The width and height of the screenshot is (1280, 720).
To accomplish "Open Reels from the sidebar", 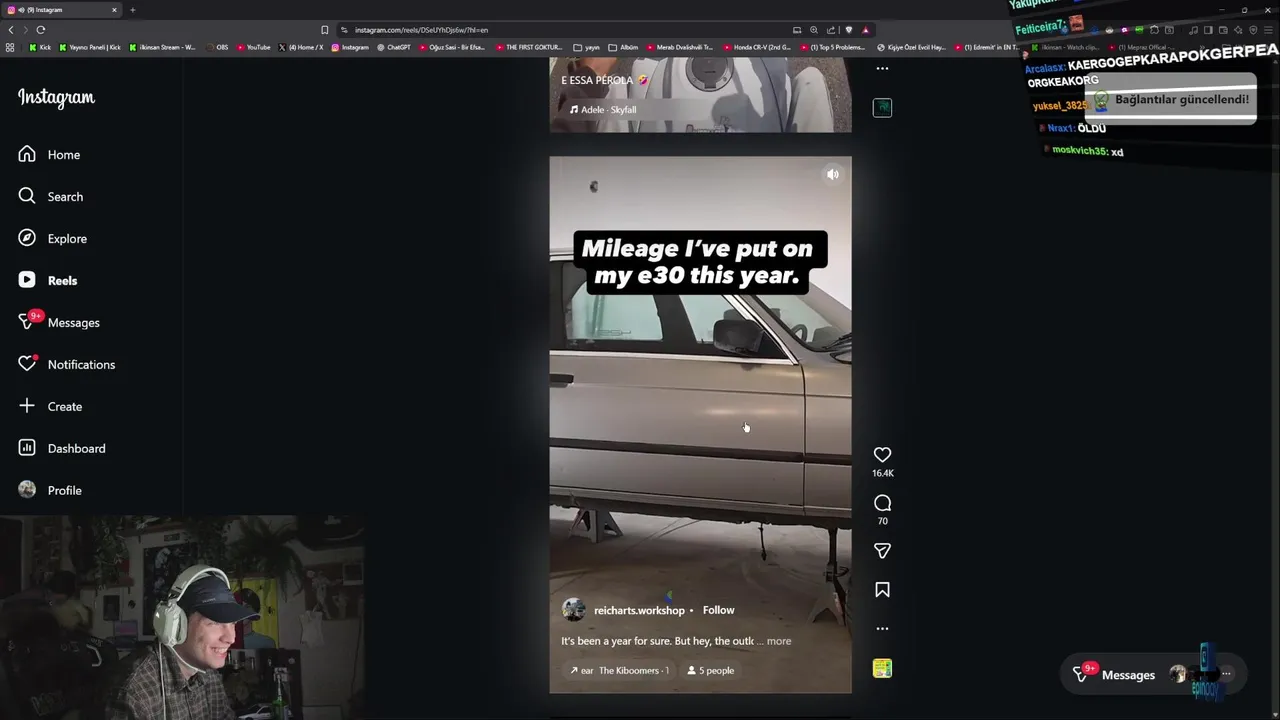I will pyautogui.click(x=48, y=281).
